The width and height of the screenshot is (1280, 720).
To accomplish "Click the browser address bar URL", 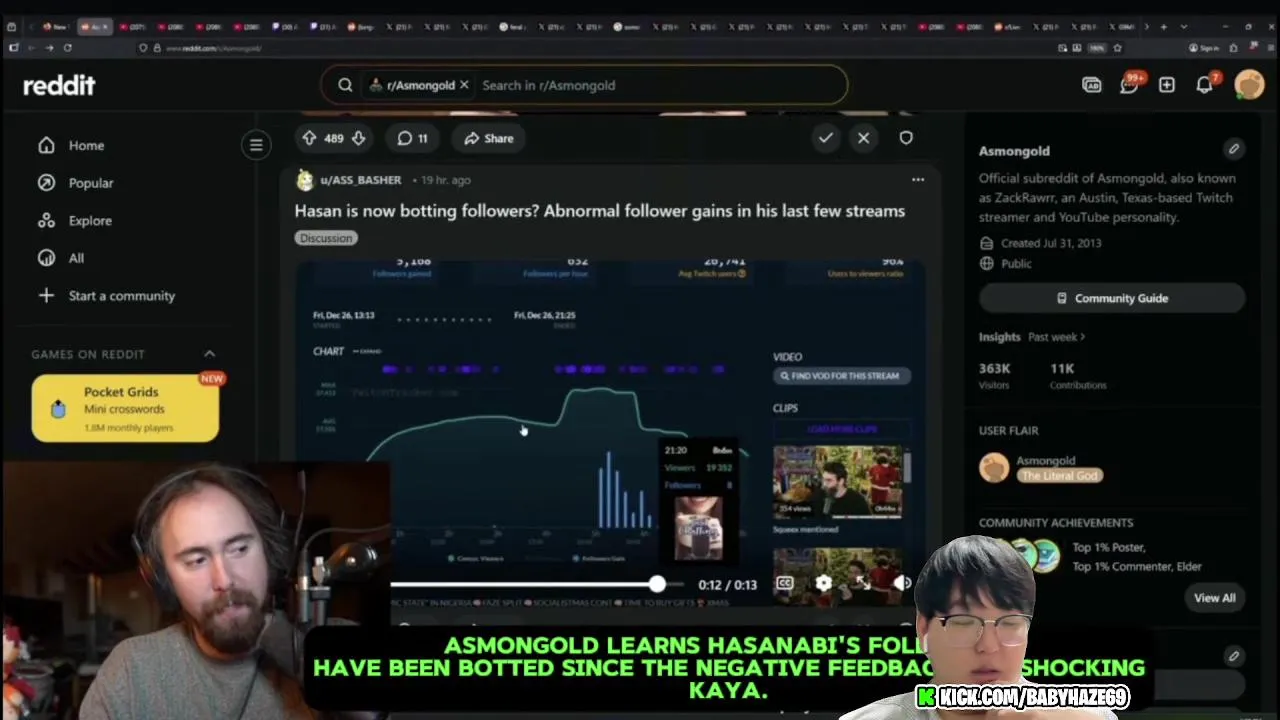I will pyautogui.click(x=214, y=48).
